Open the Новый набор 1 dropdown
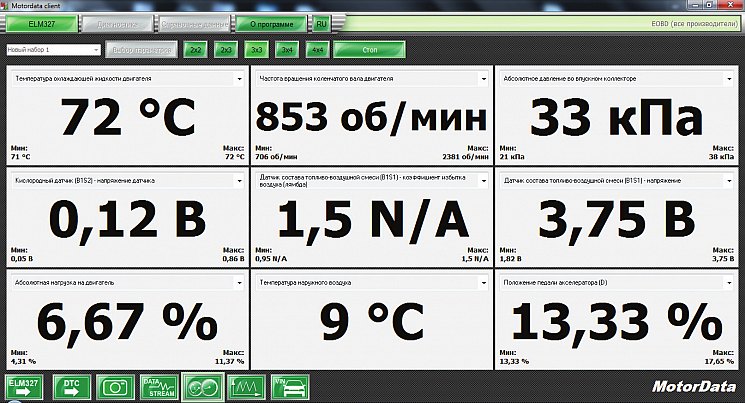Viewport: 745px width, 403px height. coord(54,49)
